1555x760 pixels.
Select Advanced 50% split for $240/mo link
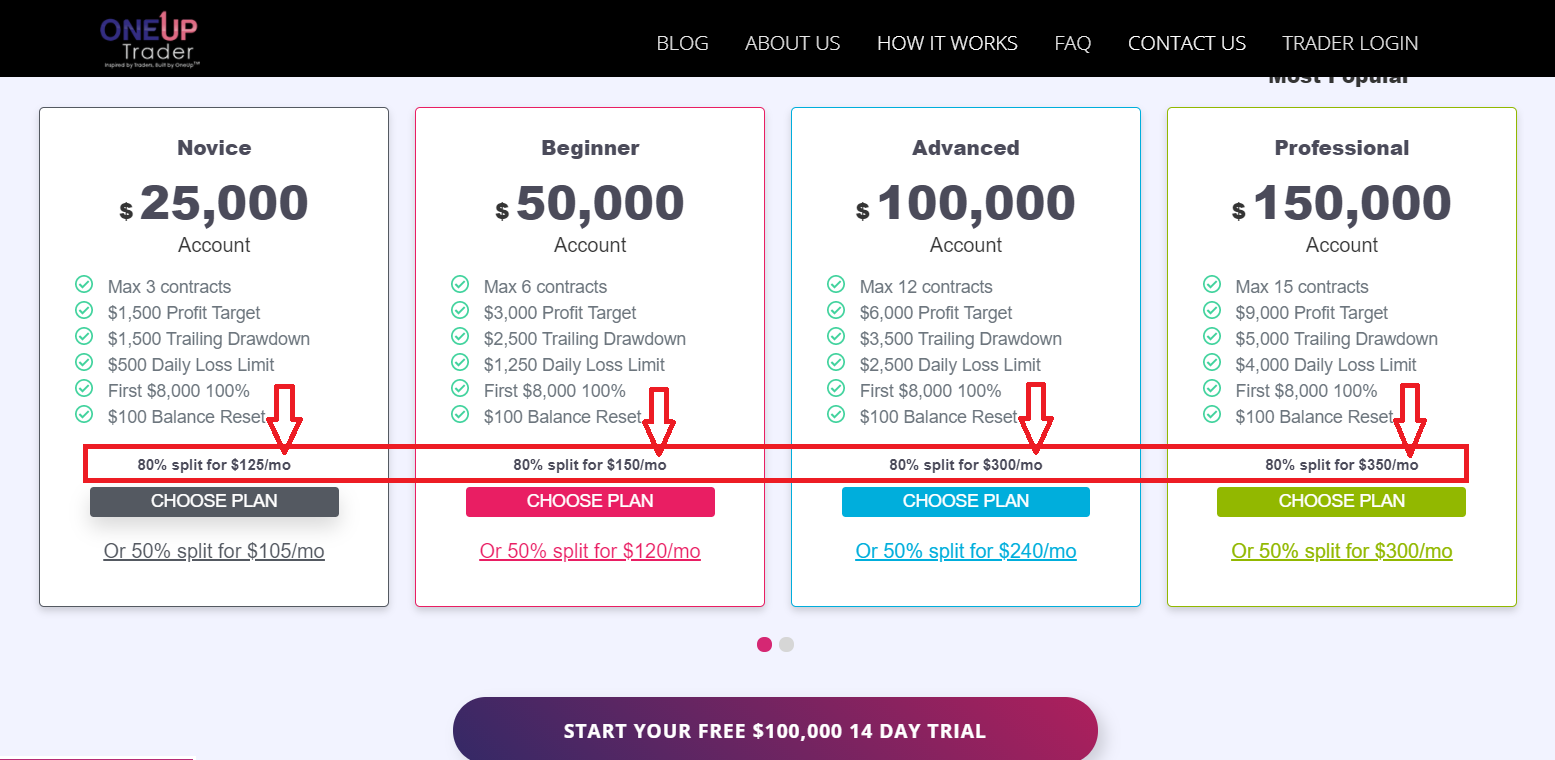click(x=966, y=551)
